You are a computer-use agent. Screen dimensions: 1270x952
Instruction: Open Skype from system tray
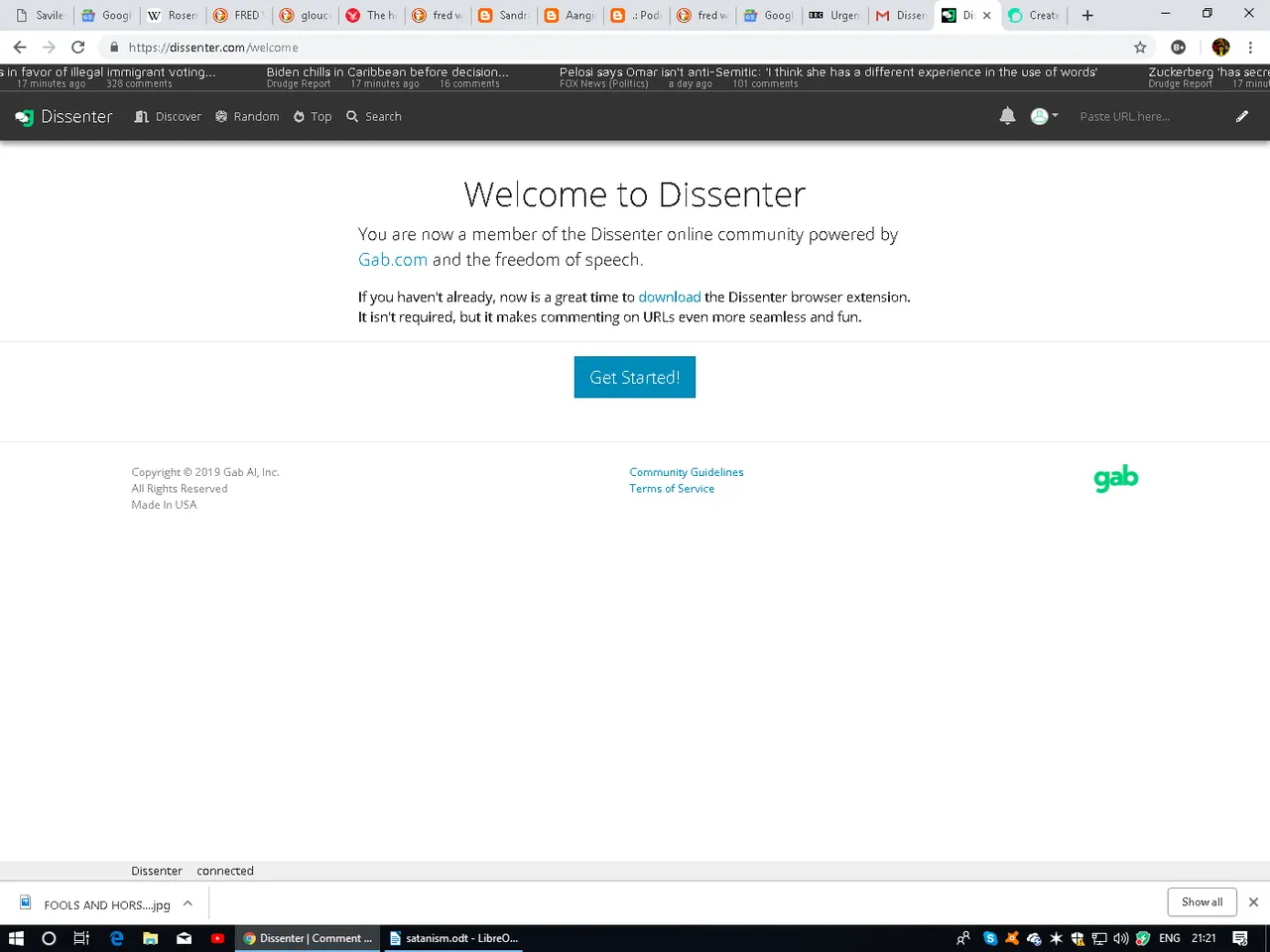pyautogui.click(x=990, y=938)
